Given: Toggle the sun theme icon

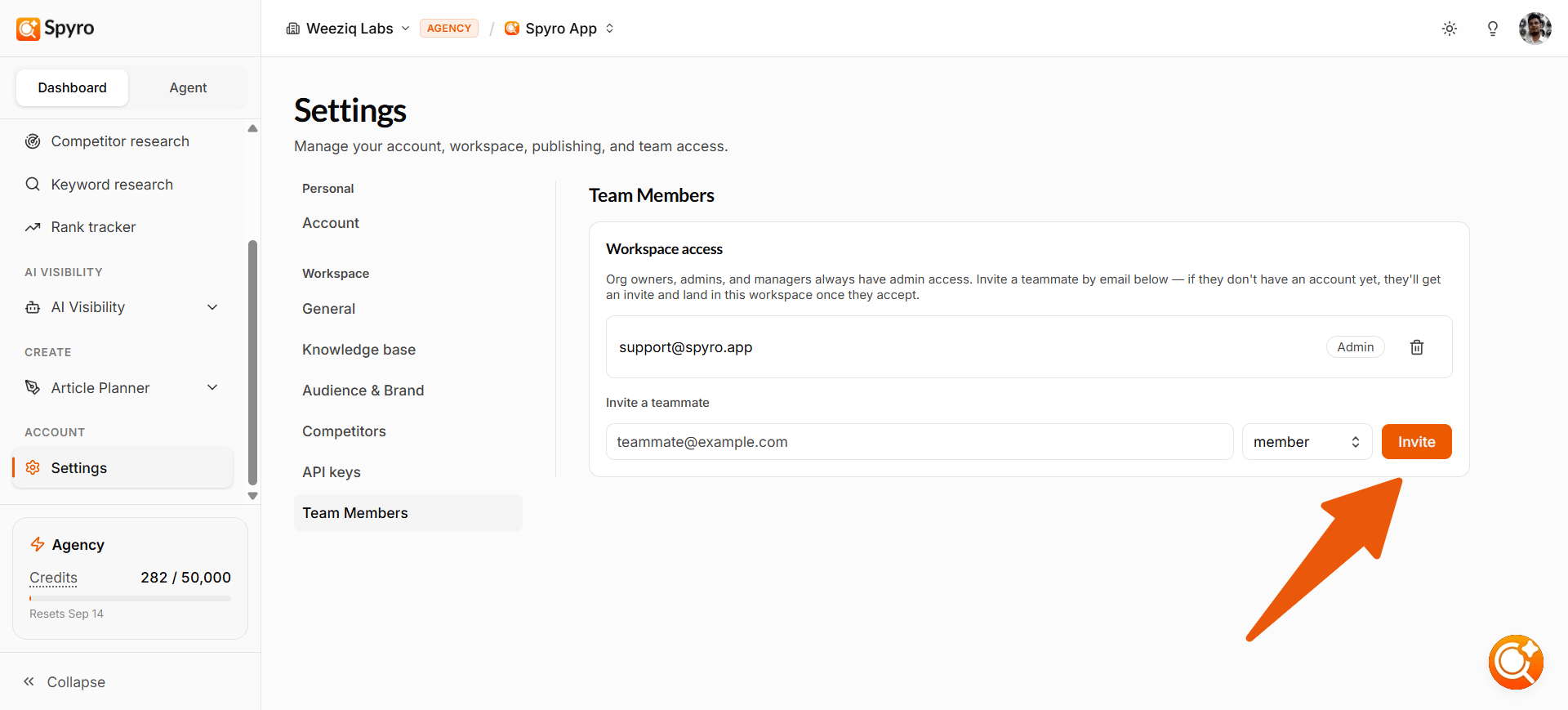Looking at the screenshot, I should click(x=1450, y=29).
